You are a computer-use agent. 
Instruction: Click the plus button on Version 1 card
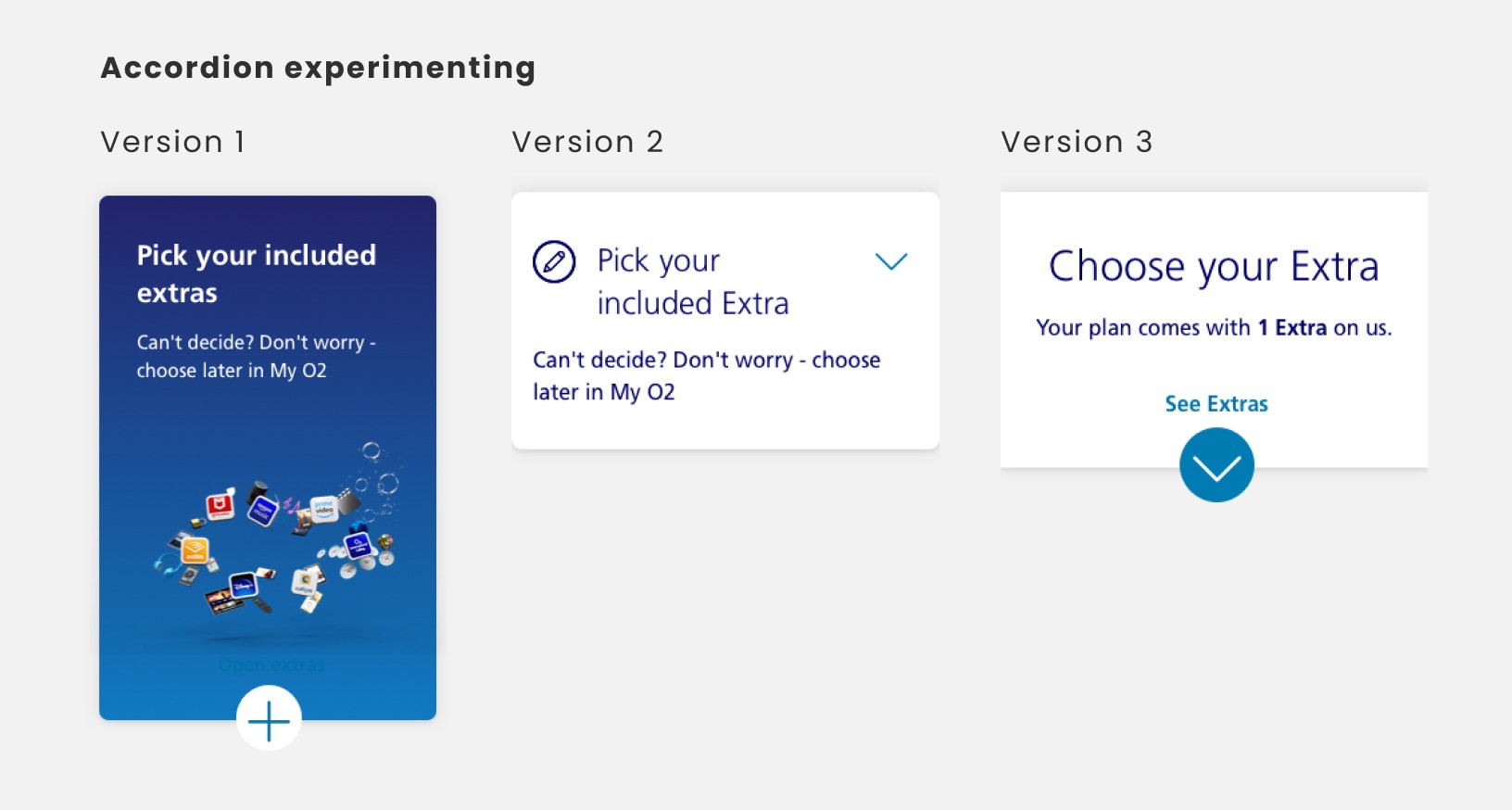tap(269, 718)
